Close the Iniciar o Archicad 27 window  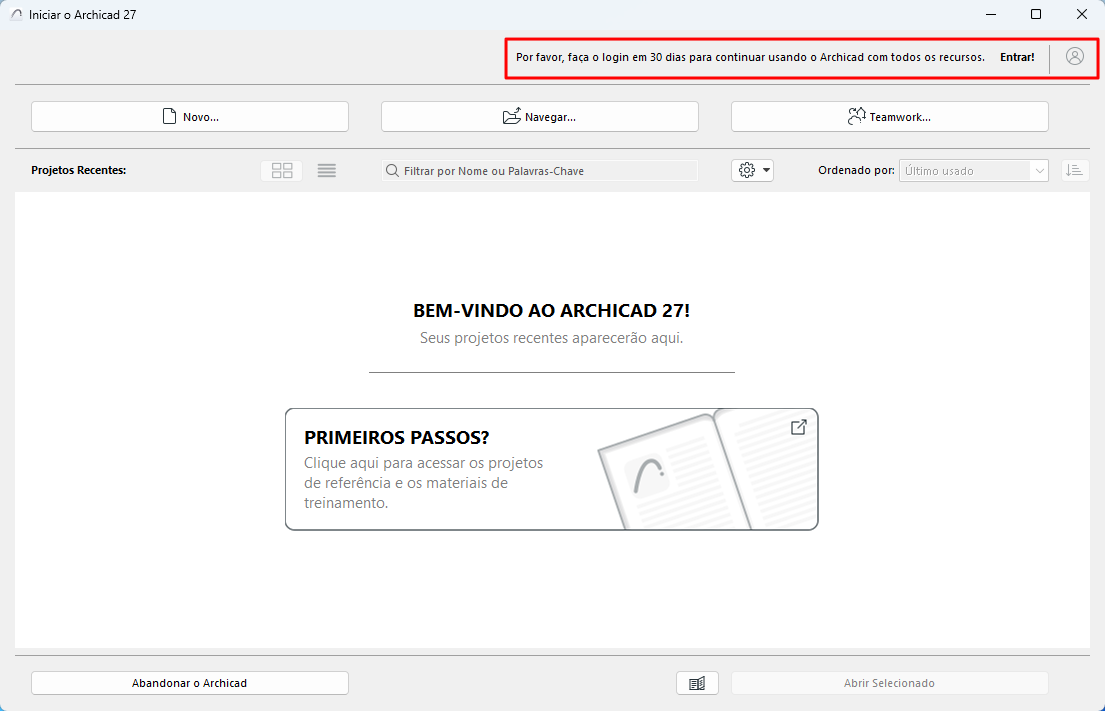tap(1082, 14)
